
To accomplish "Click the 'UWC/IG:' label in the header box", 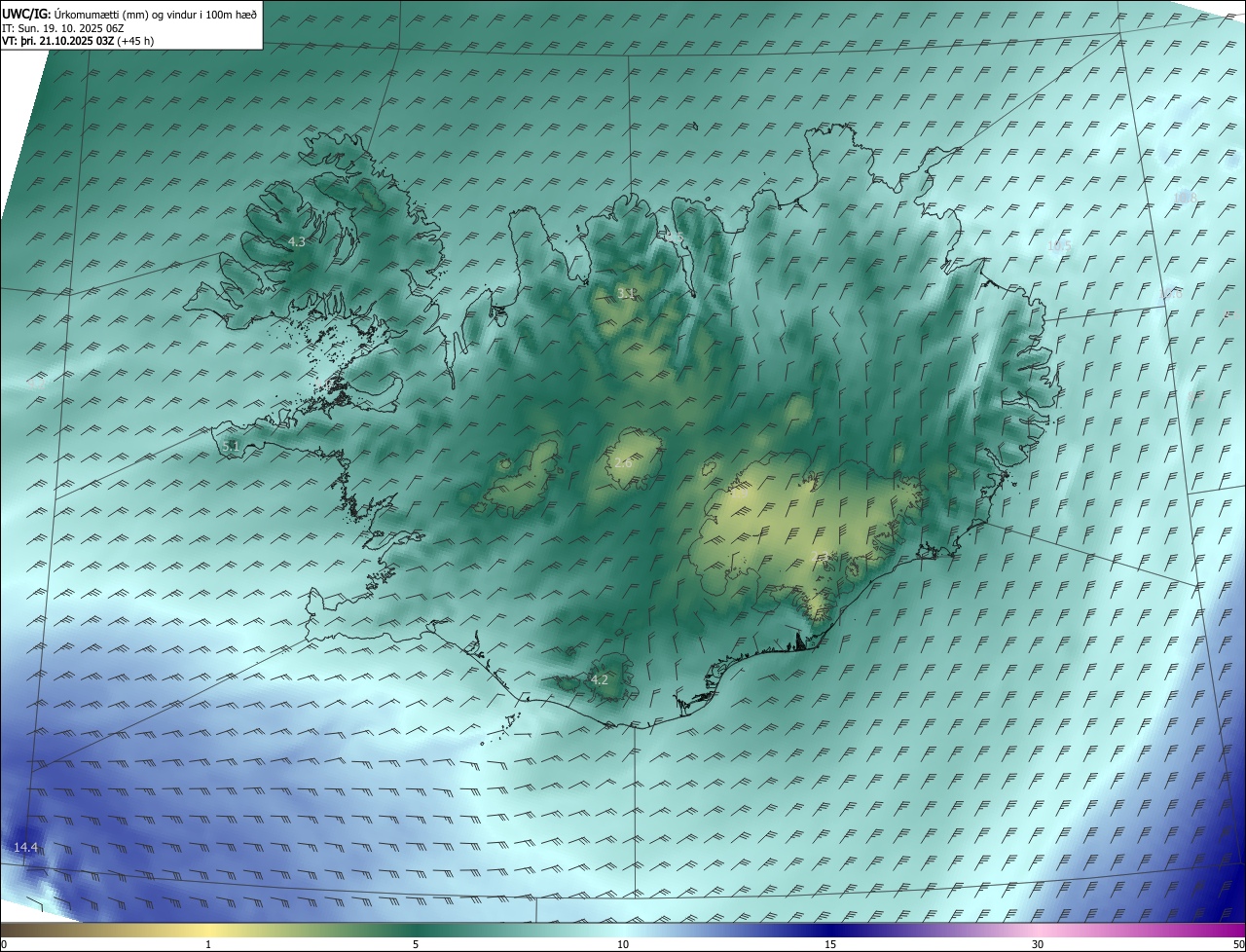I will tap(28, 15).
